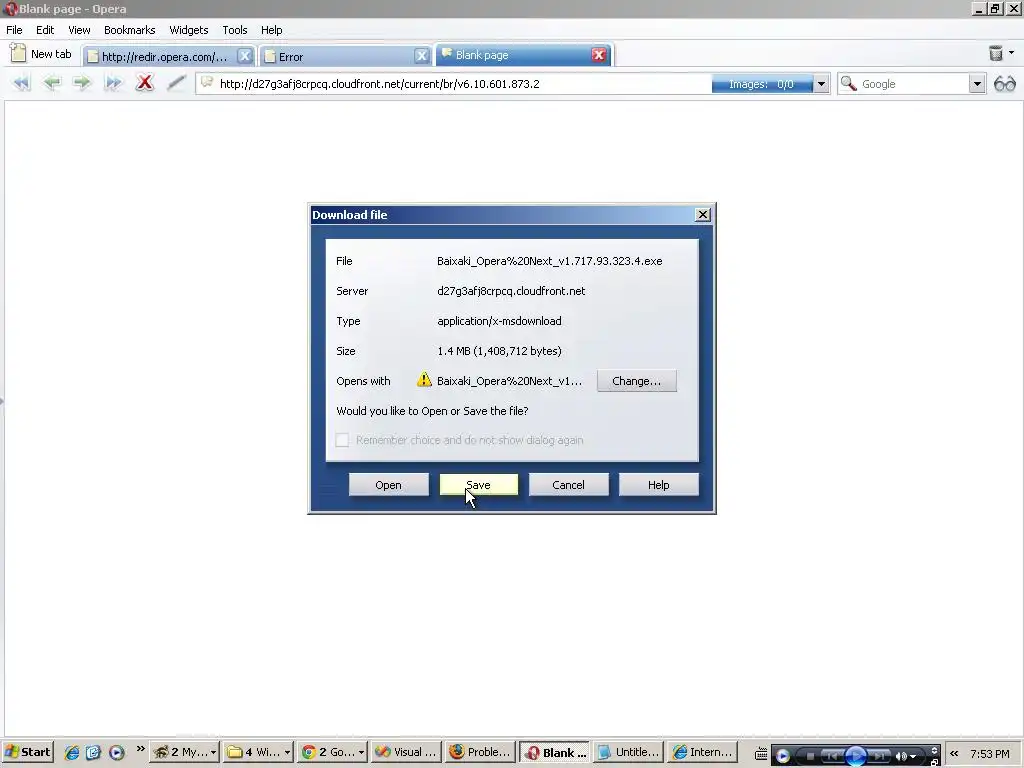Click the size 1.4 MB (1,408,712 bytes)
The image size is (1024, 768).
[x=500, y=351]
